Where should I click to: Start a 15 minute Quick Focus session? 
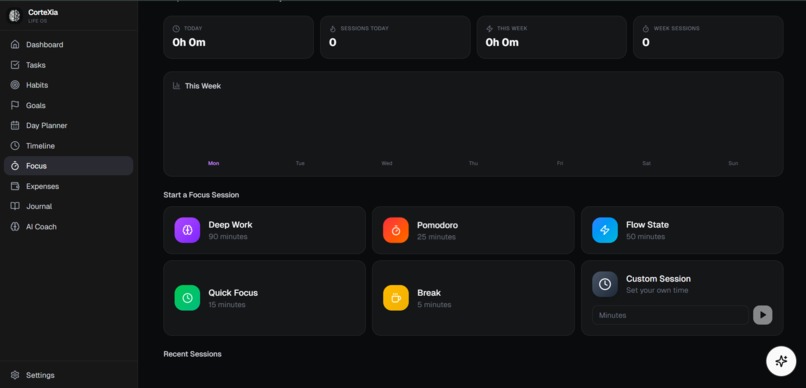(264, 298)
